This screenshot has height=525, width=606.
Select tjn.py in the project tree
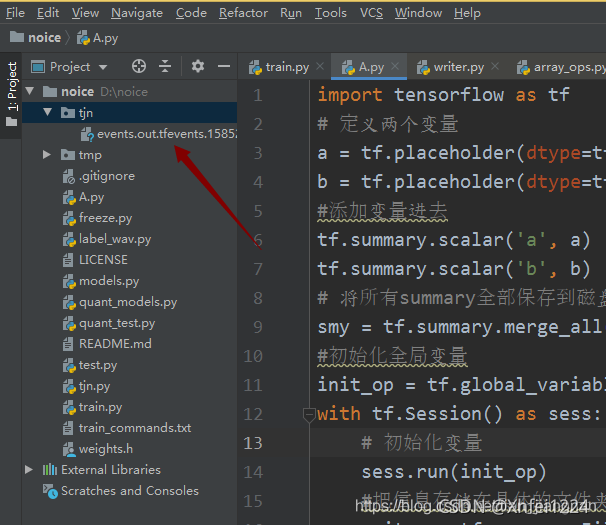tap(86, 386)
